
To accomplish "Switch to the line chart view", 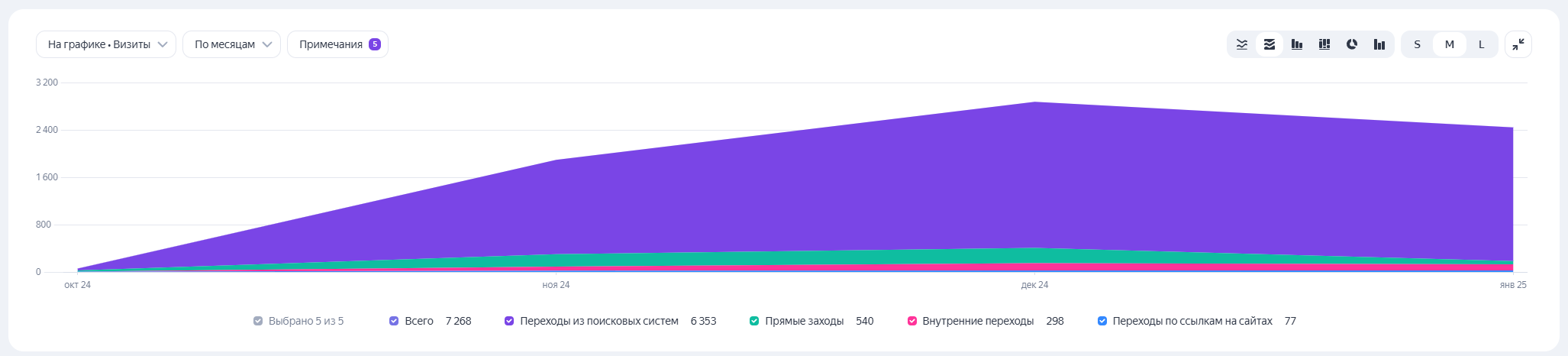I will coord(1242,44).
